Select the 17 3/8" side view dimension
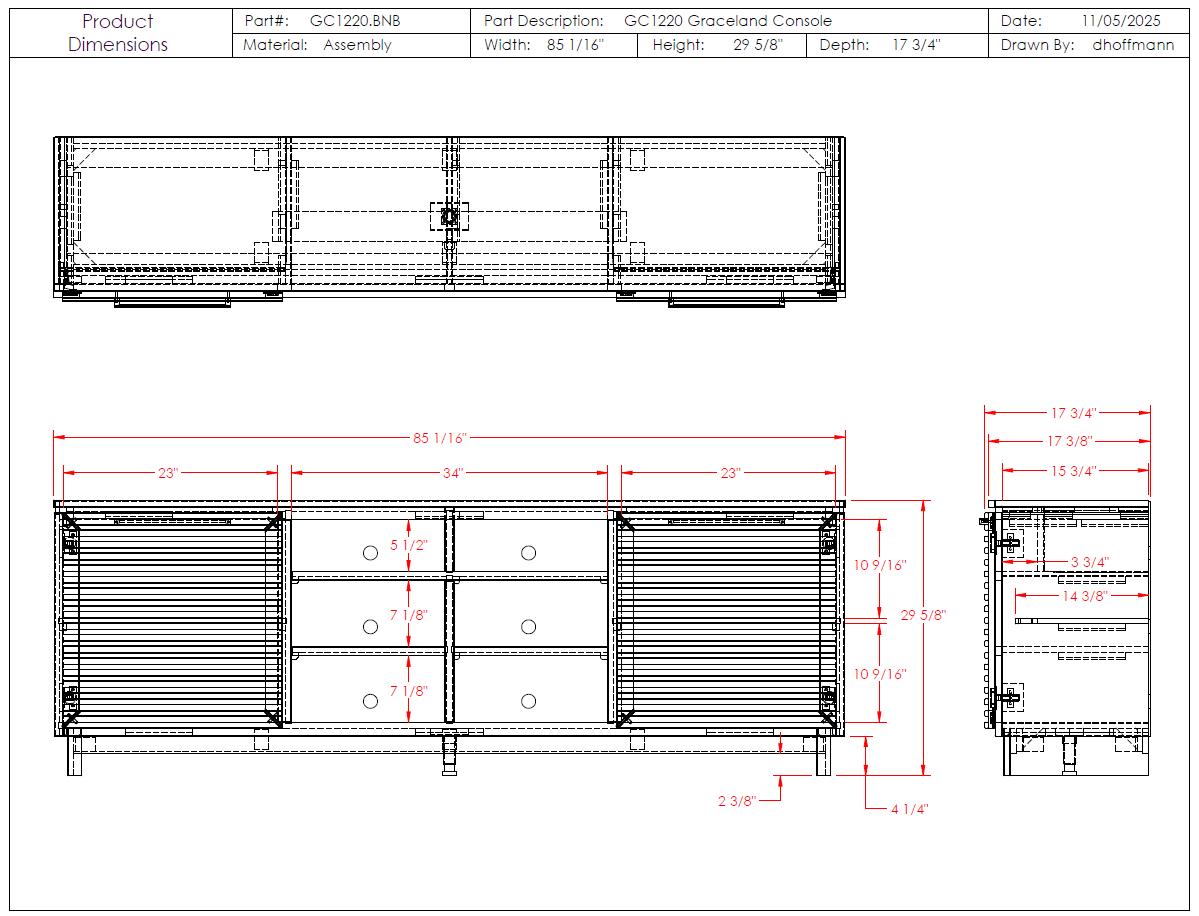This screenshot has height=916, width=1199. tap(1071, 440)
